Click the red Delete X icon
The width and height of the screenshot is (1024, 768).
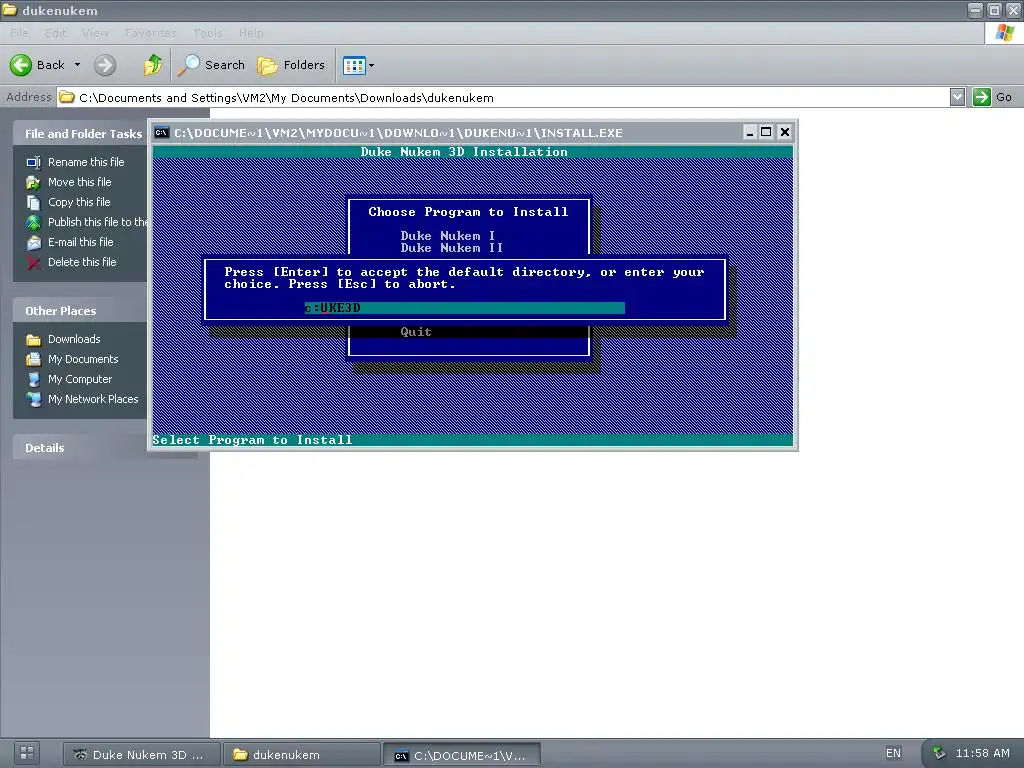pyautogui.click(x=33, y=263)
